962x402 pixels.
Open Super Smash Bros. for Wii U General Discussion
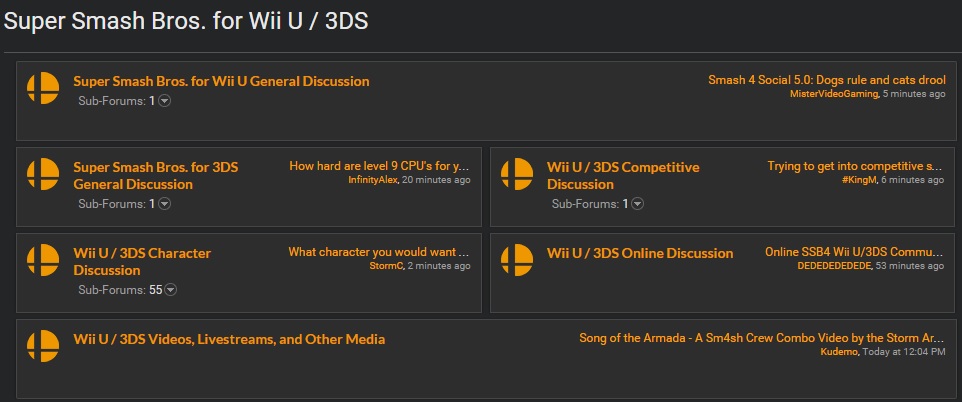click(x=221, y=81)
